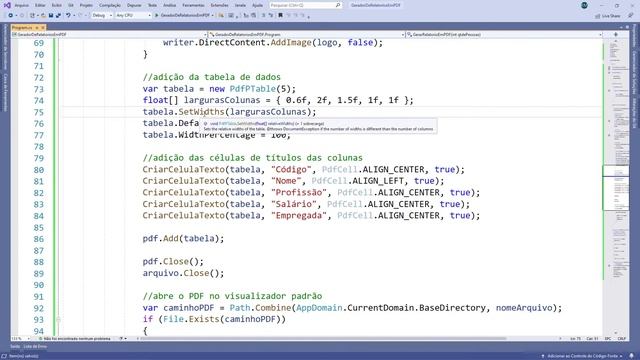Screen dimensions: 640x360
Task: Expand the undo history dropdown arrow
Action: click(x=74, y=16)
